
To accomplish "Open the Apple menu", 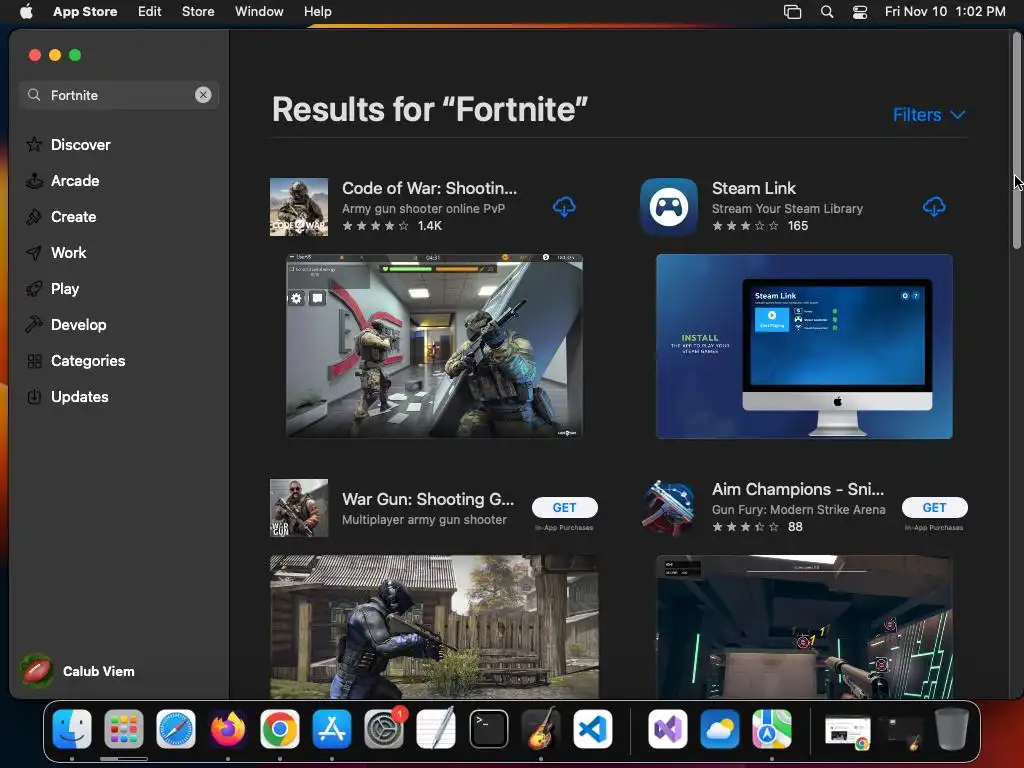I will pos(26,11).
